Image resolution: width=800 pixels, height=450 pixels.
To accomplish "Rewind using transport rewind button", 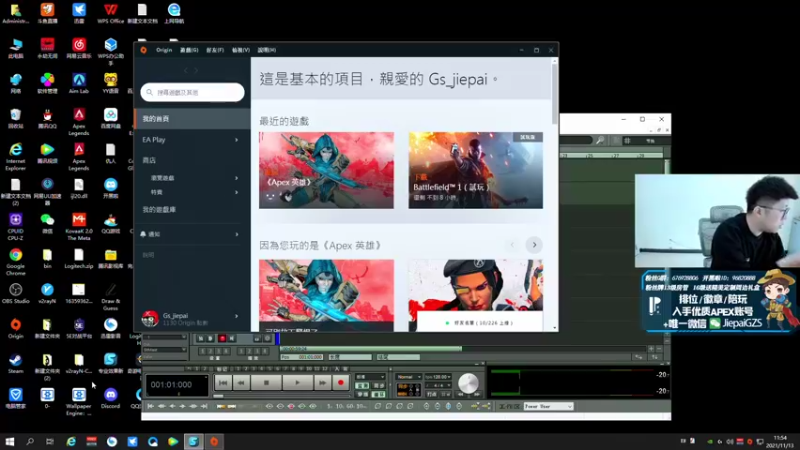I will pyautogui.click(x=241, y=382).
